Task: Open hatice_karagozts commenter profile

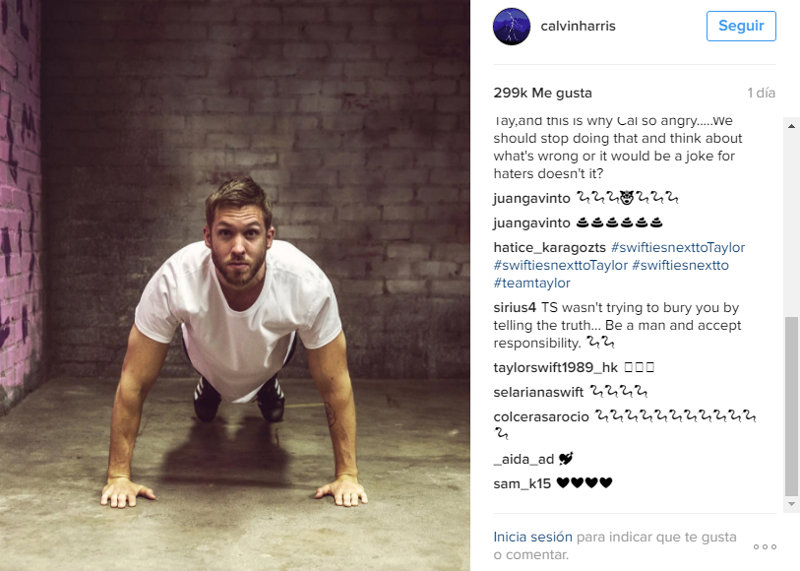Action: coord(549,247)
